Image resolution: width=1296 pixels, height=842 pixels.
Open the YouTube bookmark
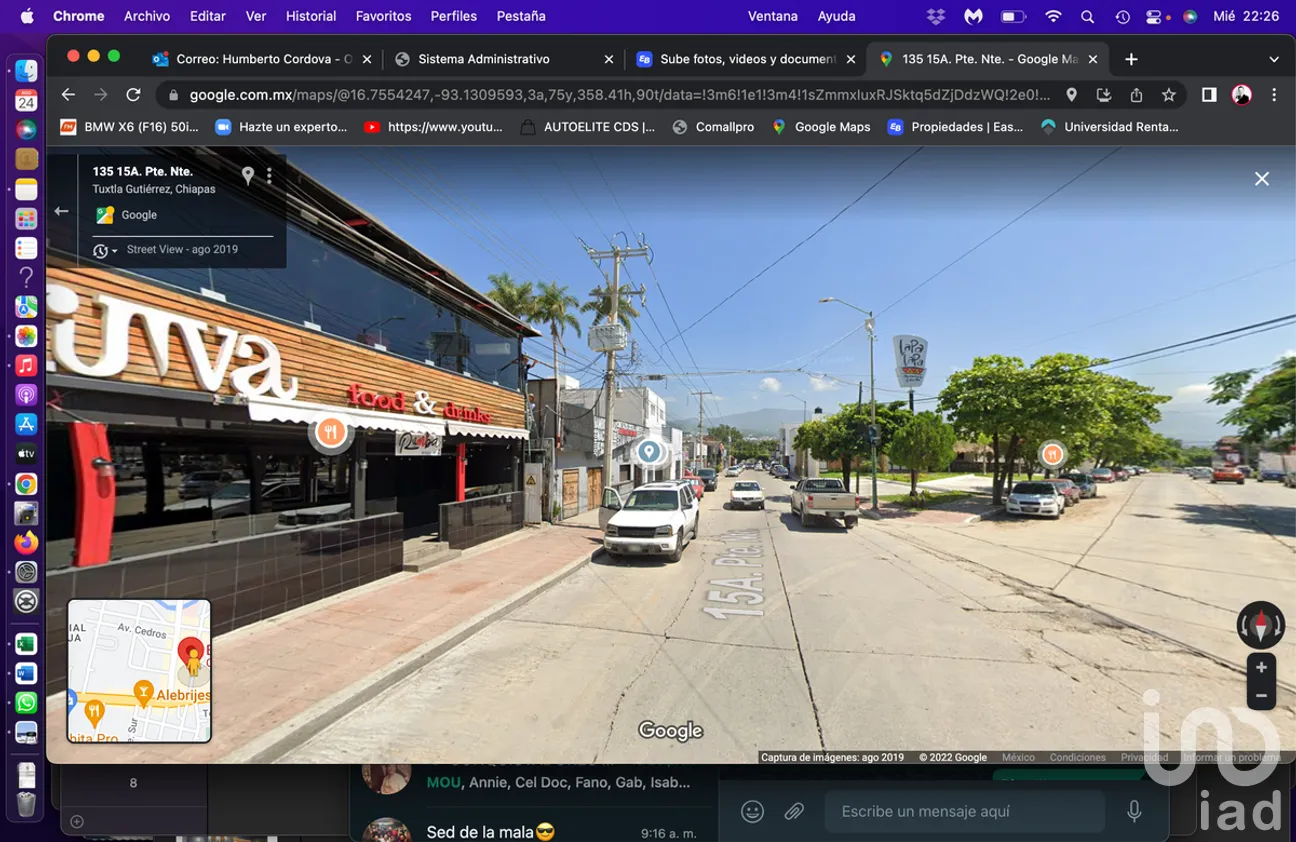coord(434,127)
